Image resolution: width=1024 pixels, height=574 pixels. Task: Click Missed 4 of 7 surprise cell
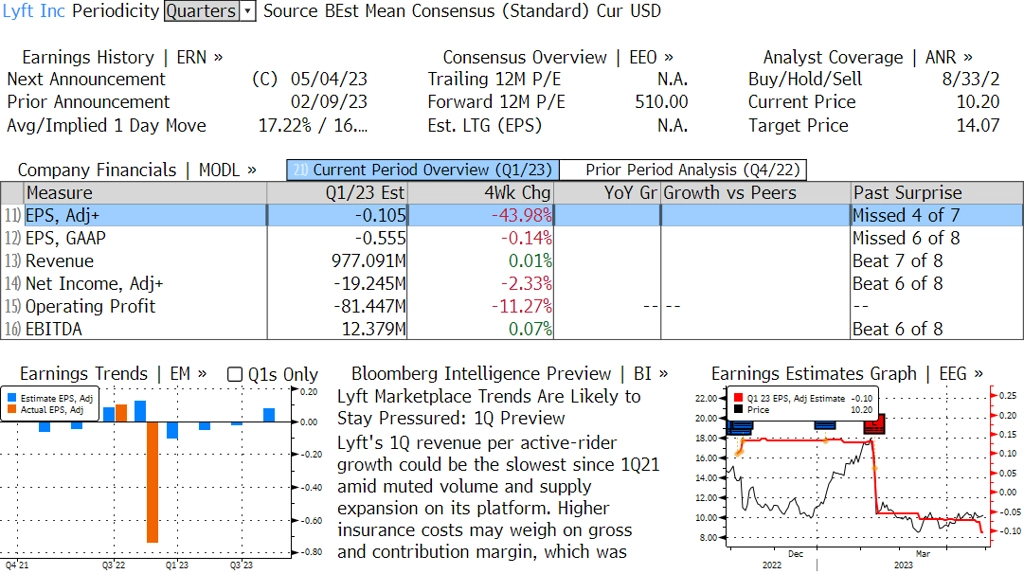[x=906, y=215]
